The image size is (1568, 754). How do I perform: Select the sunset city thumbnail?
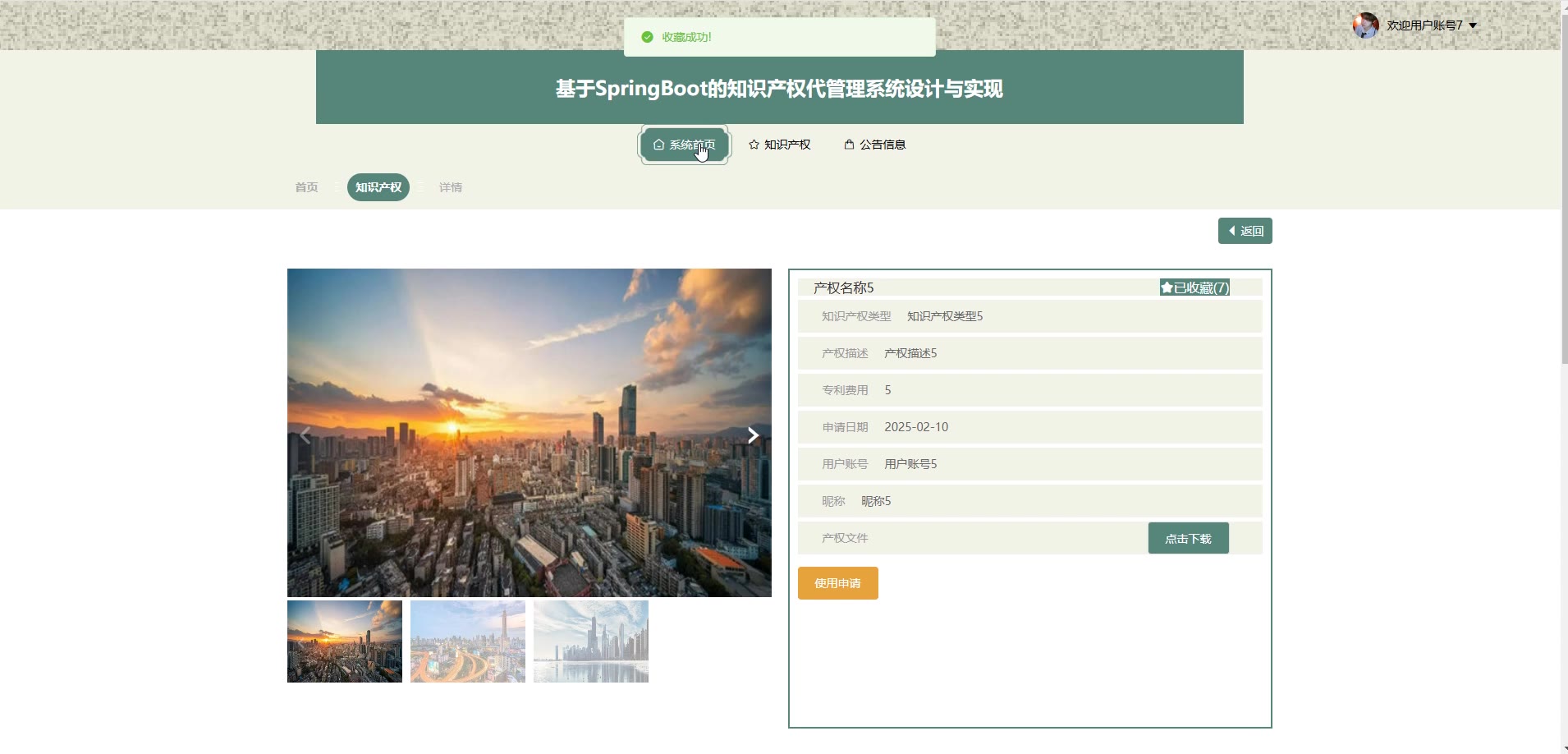[x=345, y=641]
